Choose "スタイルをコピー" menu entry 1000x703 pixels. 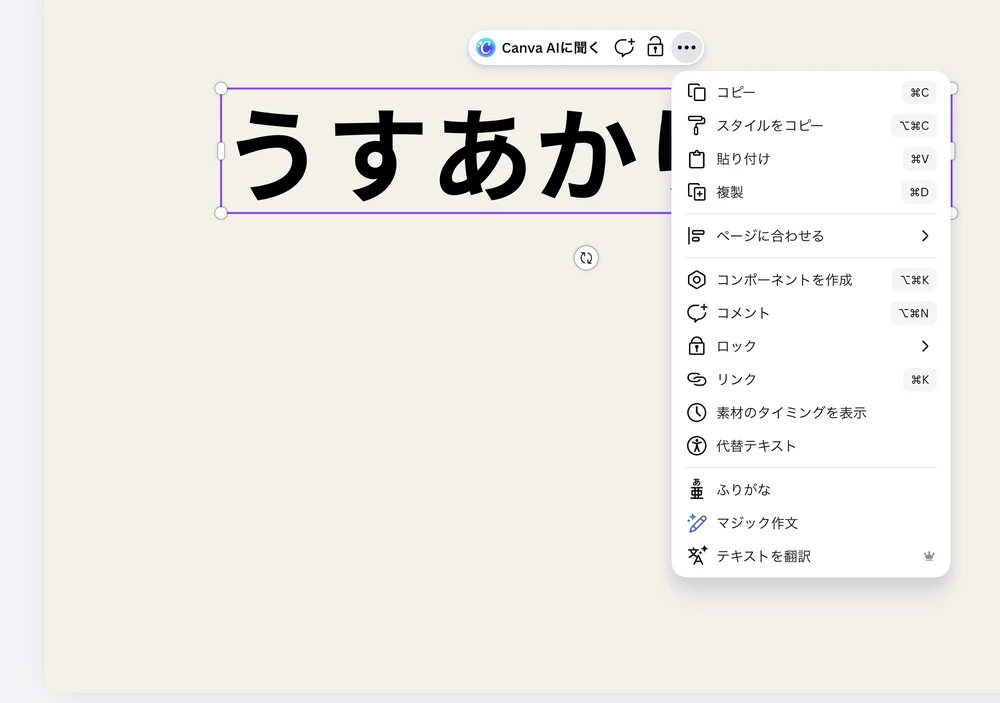click(x=811, y=126)
